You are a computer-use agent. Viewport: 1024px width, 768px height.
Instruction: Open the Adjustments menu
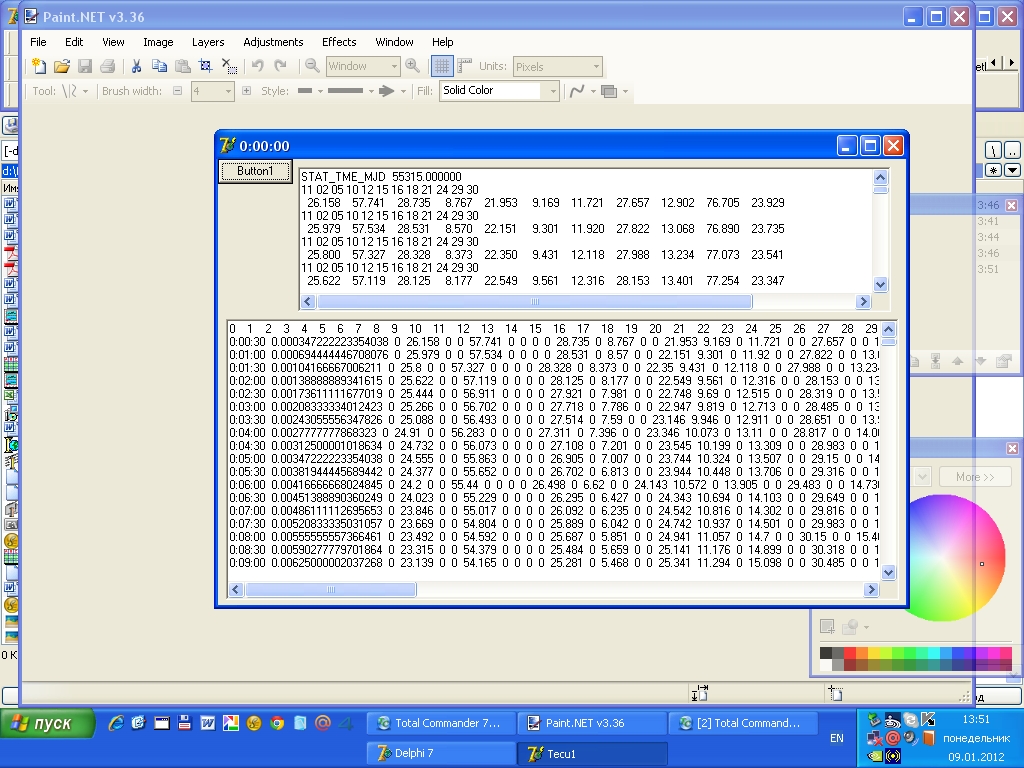[273, 42]
